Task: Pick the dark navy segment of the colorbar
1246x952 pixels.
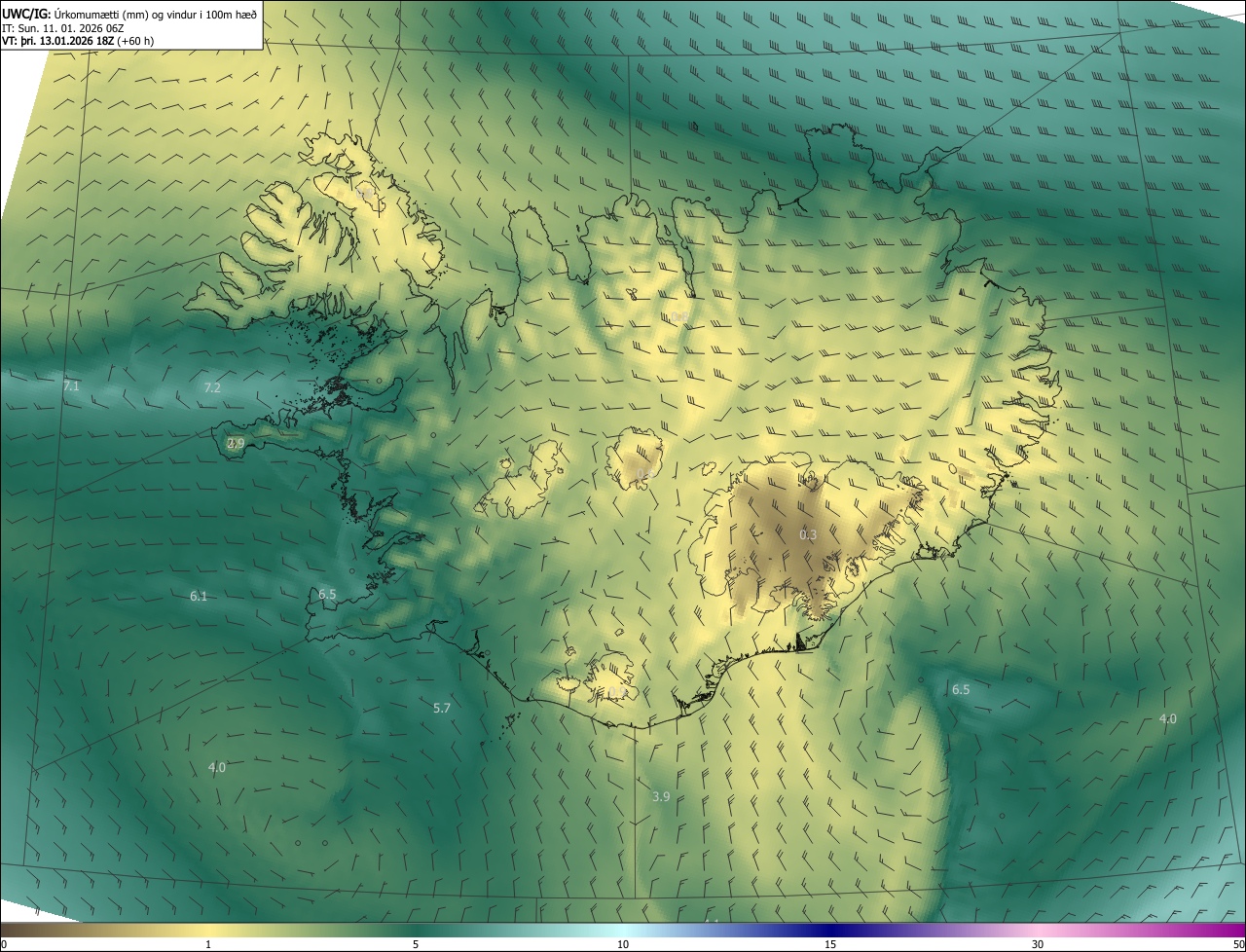Action: tap(830, 930)
